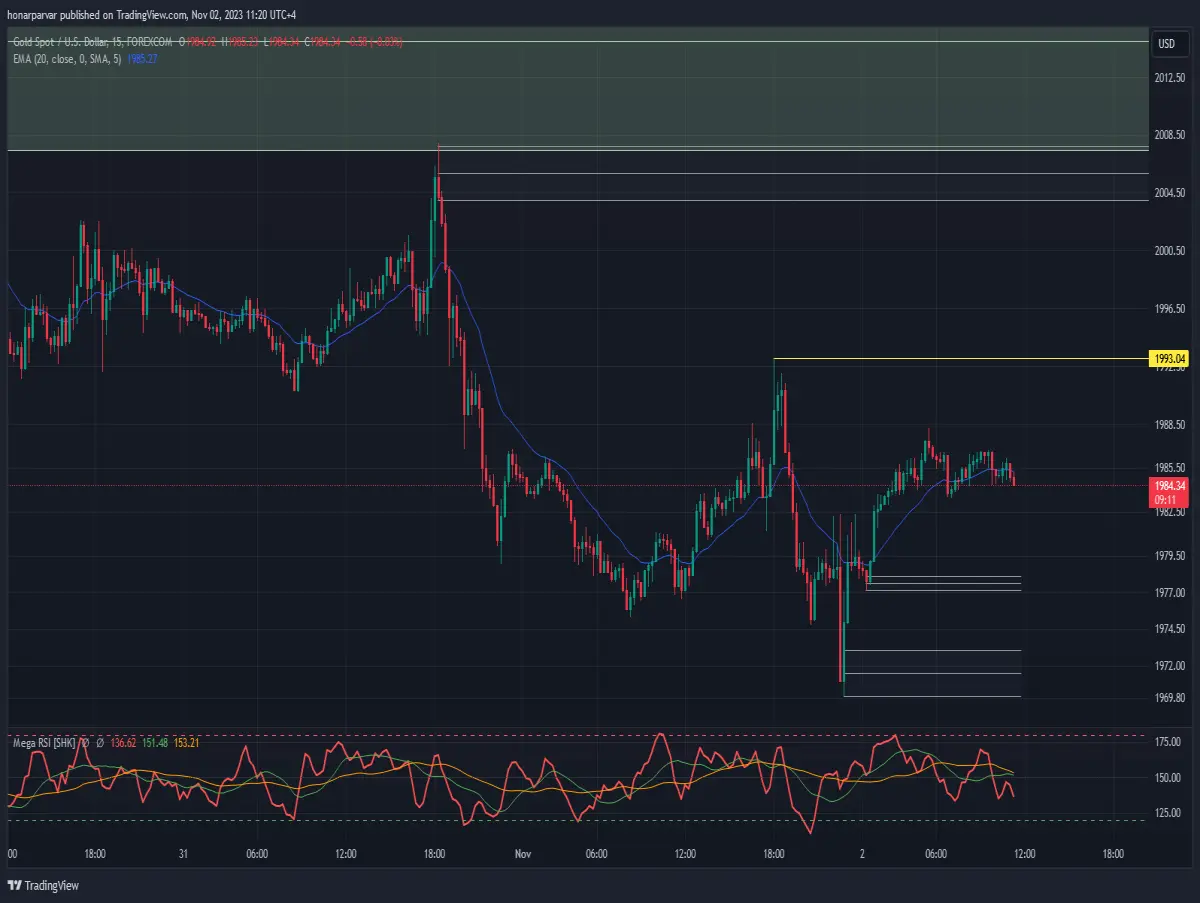This screenshot has width=1200, height=903.
Task: Select the yellow 1993.04 price label
Action: 1170,358
